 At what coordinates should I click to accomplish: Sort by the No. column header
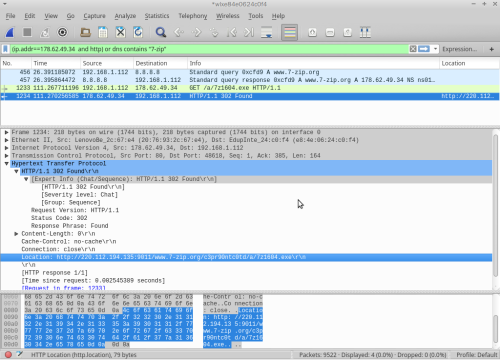[x=16, y=63]
